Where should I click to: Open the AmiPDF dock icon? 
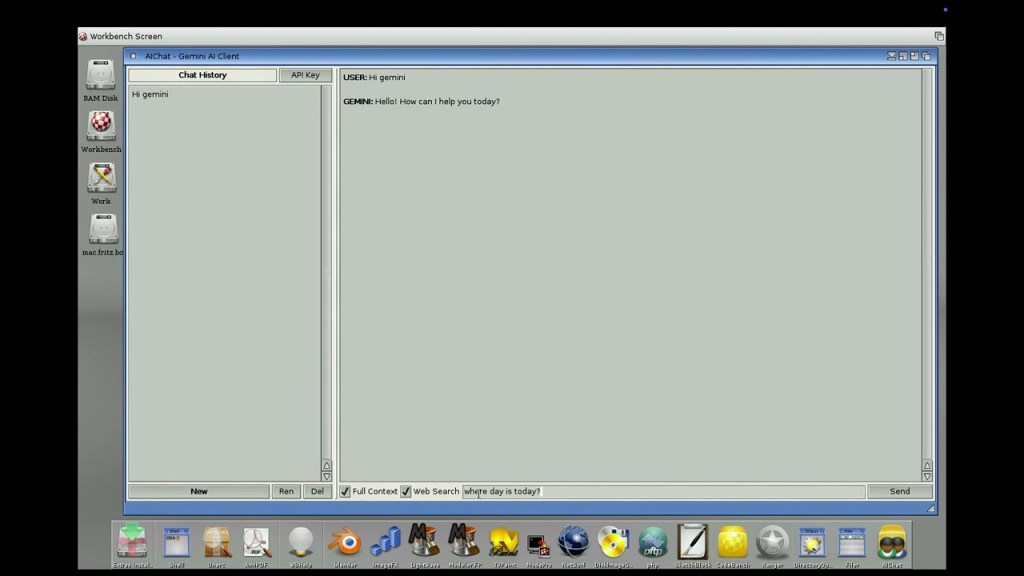click(x=257, y=542)
